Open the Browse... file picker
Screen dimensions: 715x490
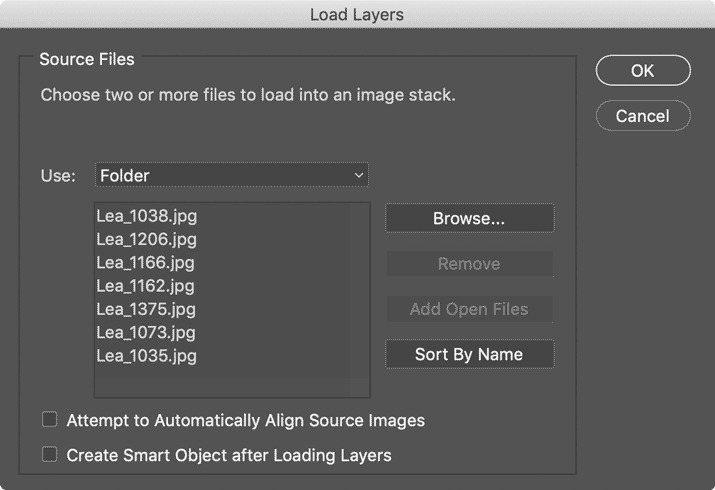(x=470, y=218)
